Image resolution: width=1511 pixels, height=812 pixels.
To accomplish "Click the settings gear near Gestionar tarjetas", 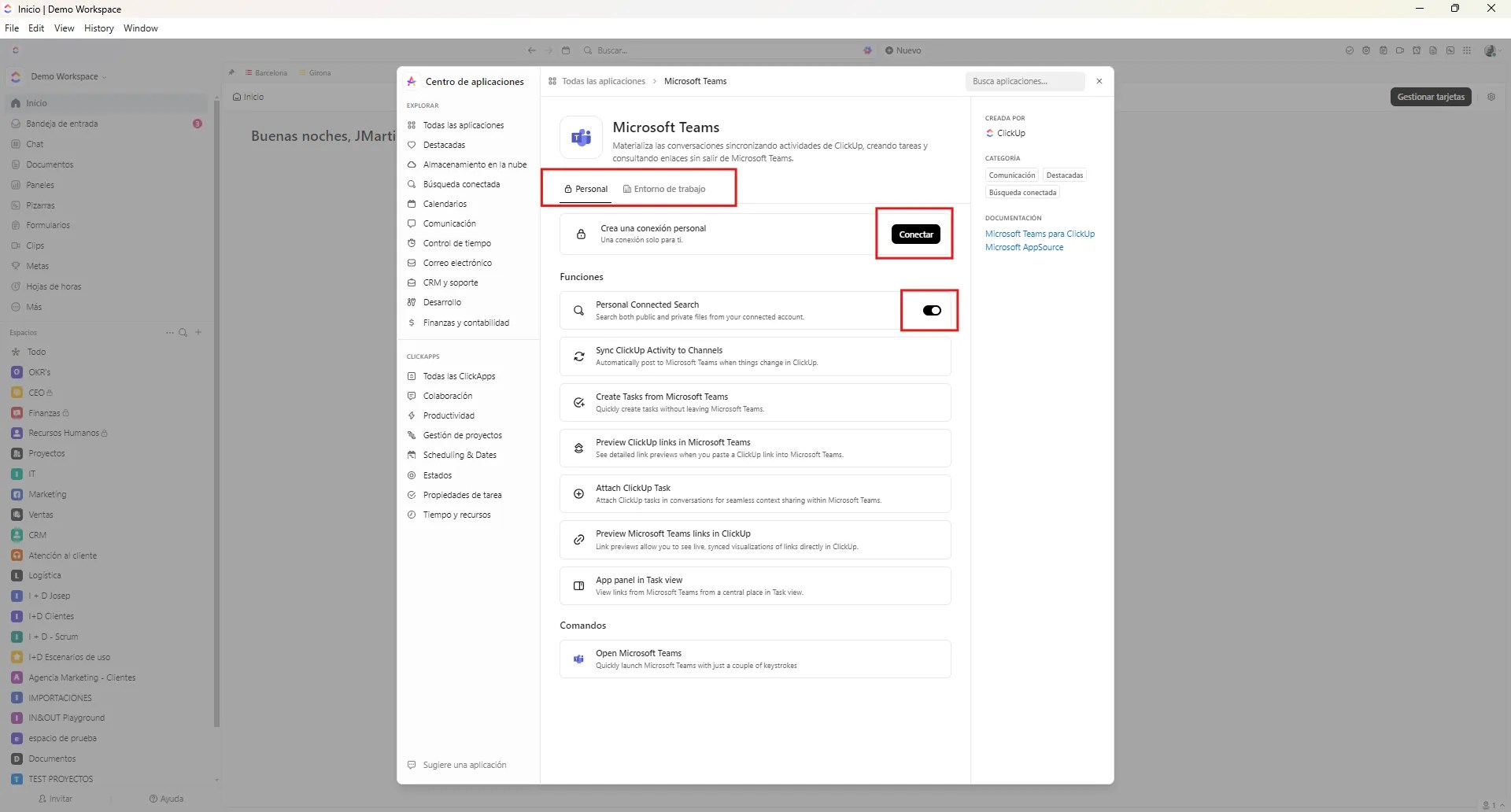I will click(1492, 97).
